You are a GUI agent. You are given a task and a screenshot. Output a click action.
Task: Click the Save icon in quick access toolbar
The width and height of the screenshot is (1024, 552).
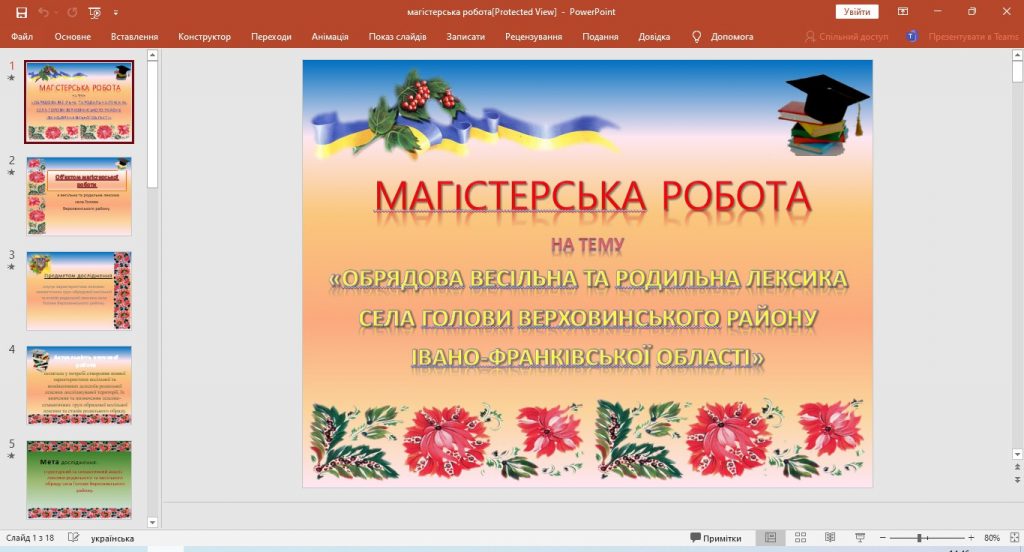21,12
